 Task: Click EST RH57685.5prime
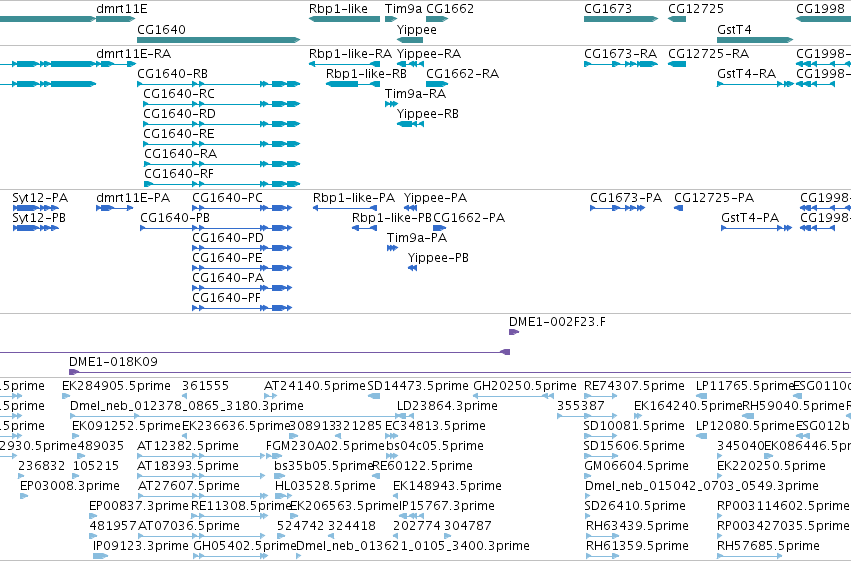pyautogui.click(x=768, y=546)
